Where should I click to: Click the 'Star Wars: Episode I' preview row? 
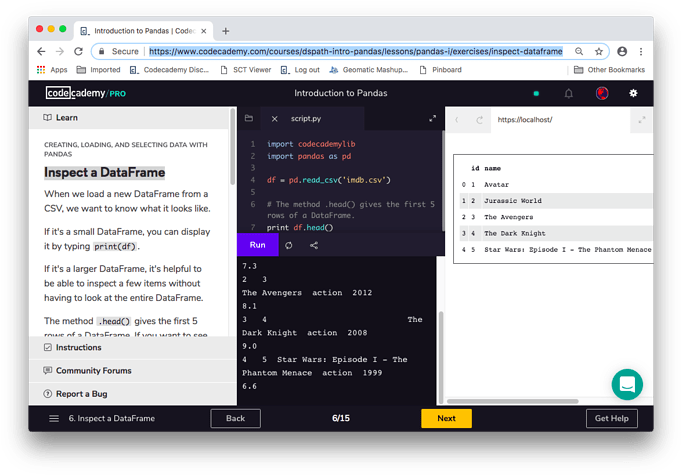(556, 249)
